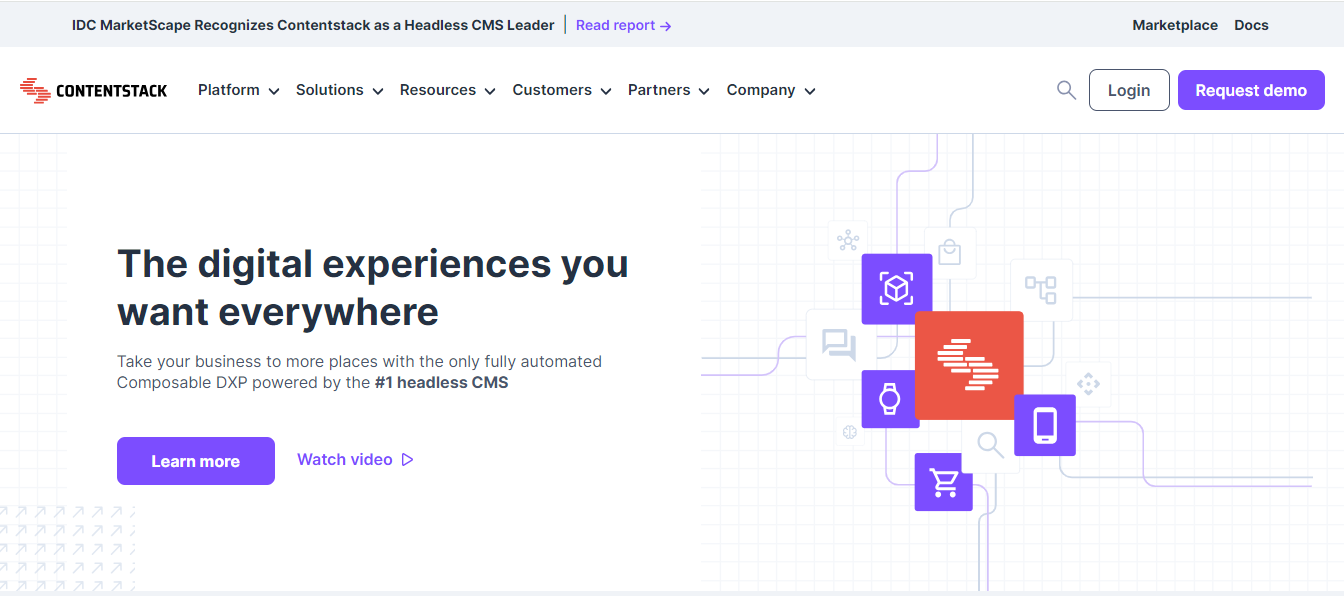Select the purple 3D cube icon
Image resolution: width=1344 pixels, height=596 pixels.
896,288
